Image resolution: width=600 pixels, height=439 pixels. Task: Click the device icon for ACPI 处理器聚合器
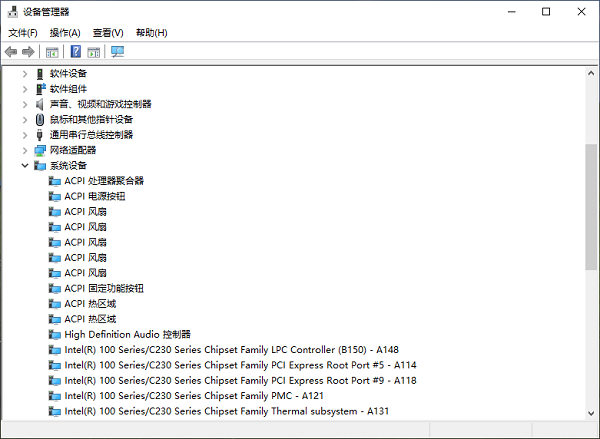pyautogui.click(x=55, y=181)
